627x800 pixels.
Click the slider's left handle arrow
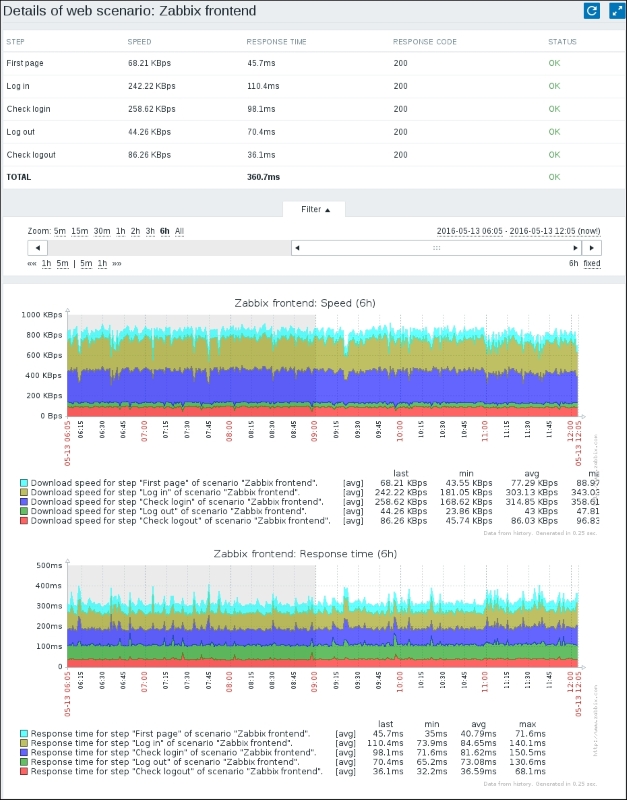pyautogui.click(x=297, y=247)
